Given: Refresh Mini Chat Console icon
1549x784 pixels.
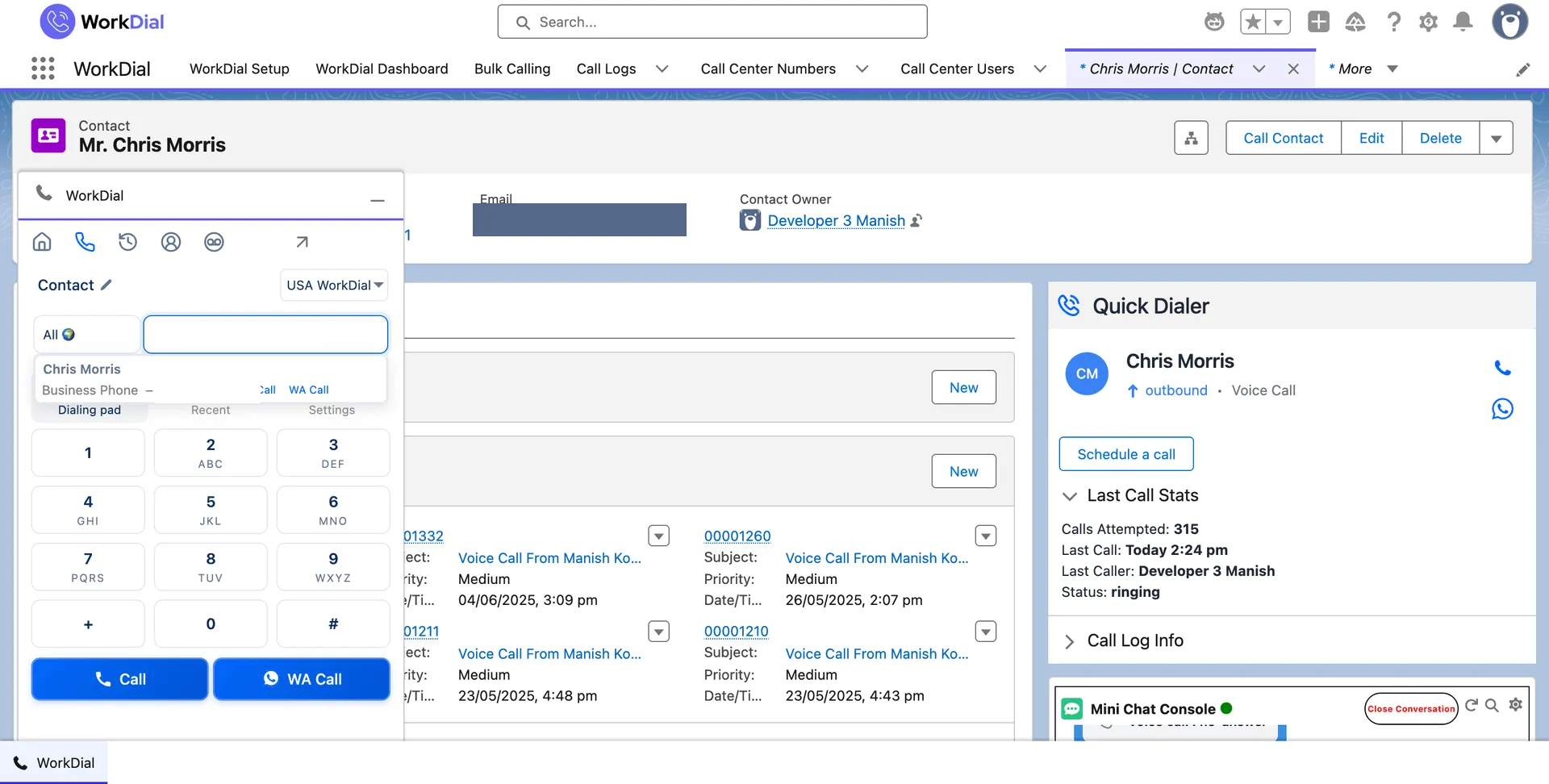Looking at the screenshot, I should coord(1472,705).
